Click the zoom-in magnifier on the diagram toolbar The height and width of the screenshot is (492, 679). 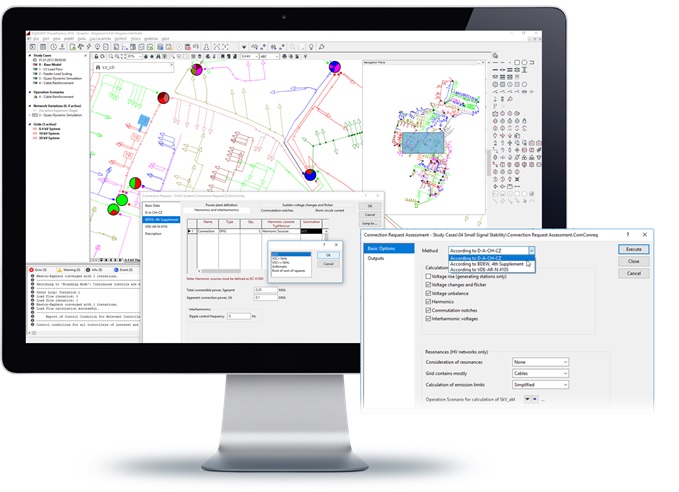(111, 56)
